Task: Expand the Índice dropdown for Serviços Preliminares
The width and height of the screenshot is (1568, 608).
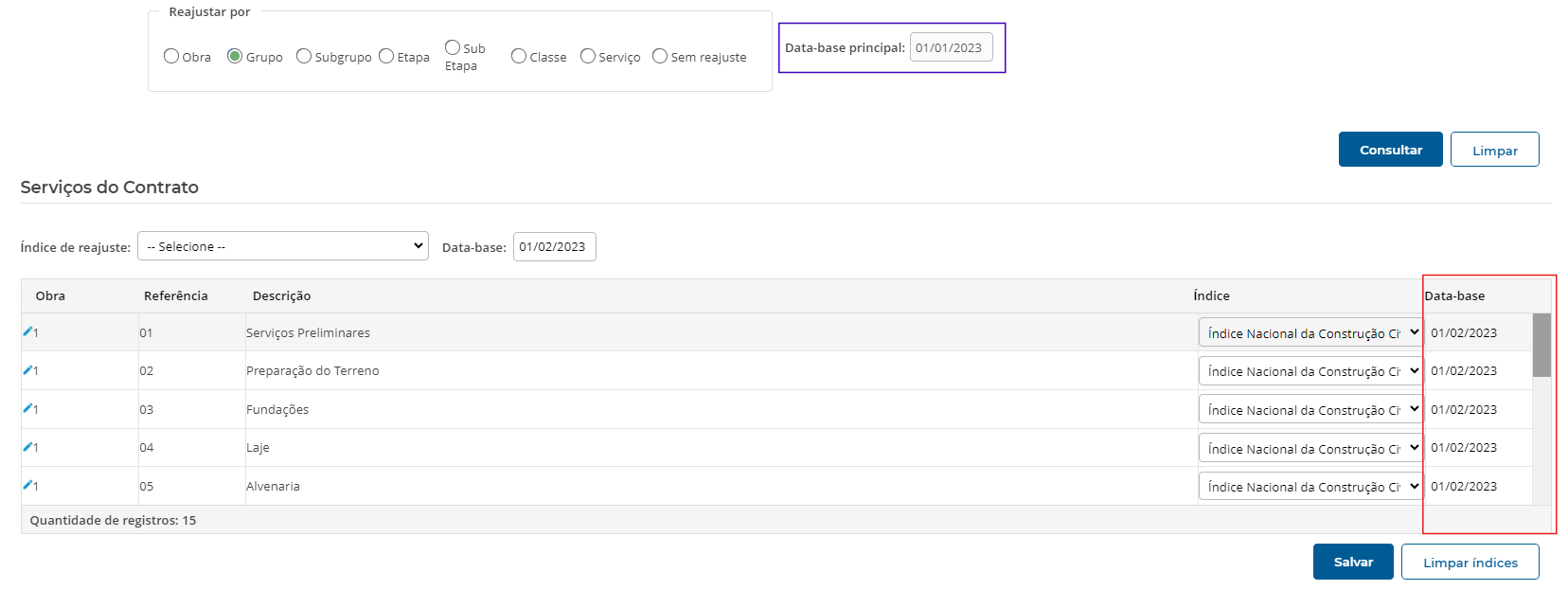Action: [x=1310, y=333]
